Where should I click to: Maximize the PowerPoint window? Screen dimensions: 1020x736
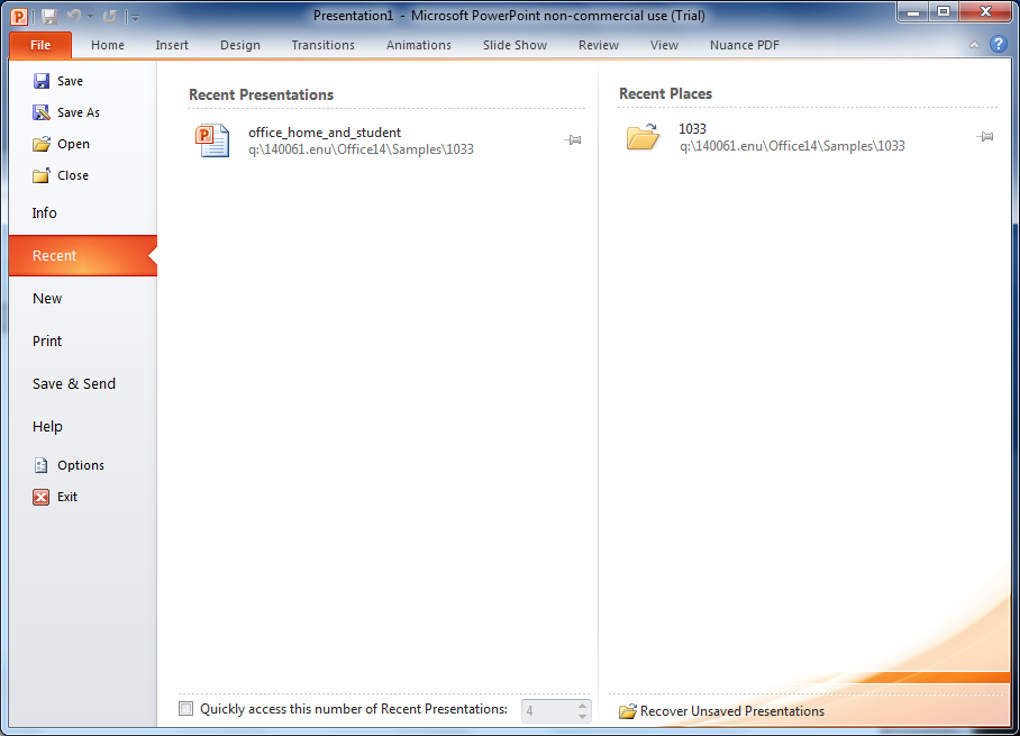click(943, 12)
